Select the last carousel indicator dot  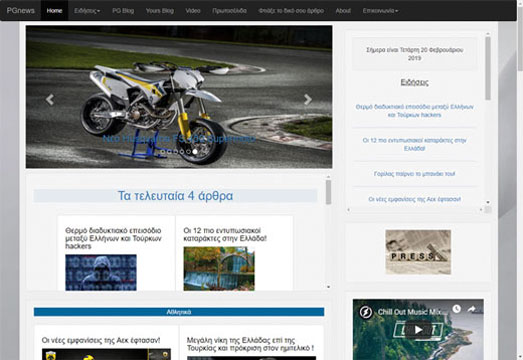click(195, 151)
